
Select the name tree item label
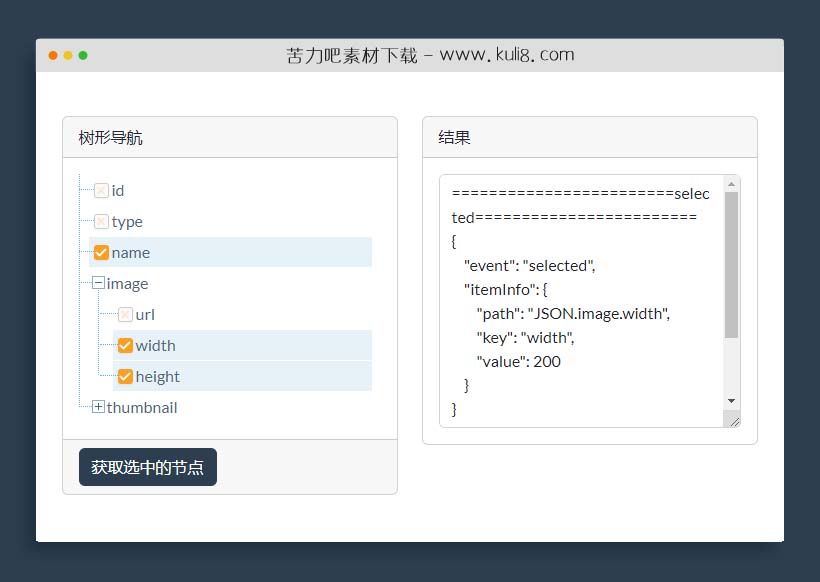click(131, 253)
